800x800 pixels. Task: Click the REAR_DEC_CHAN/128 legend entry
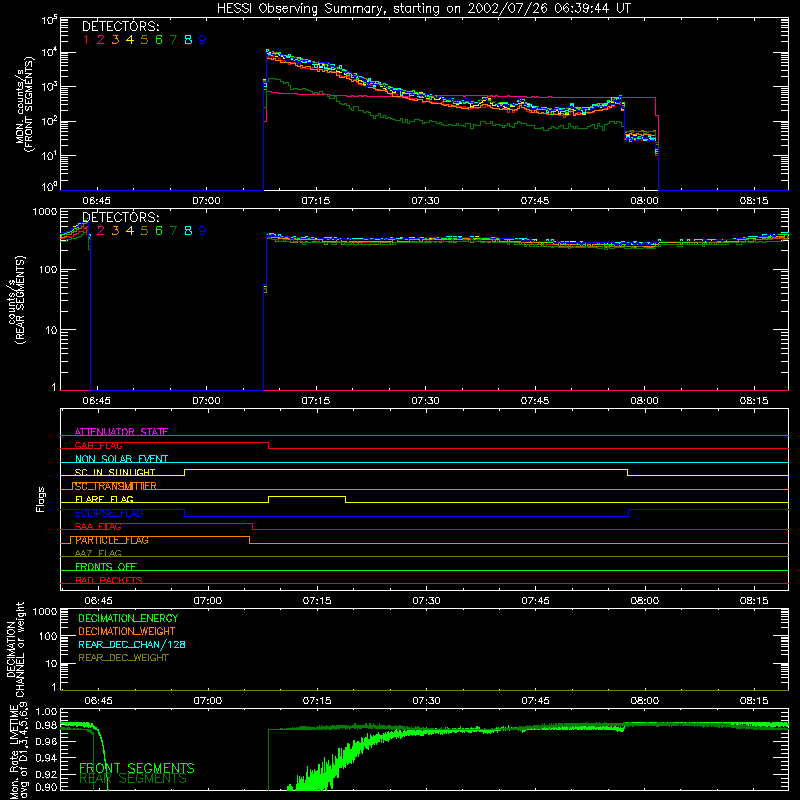coord(132,644)
